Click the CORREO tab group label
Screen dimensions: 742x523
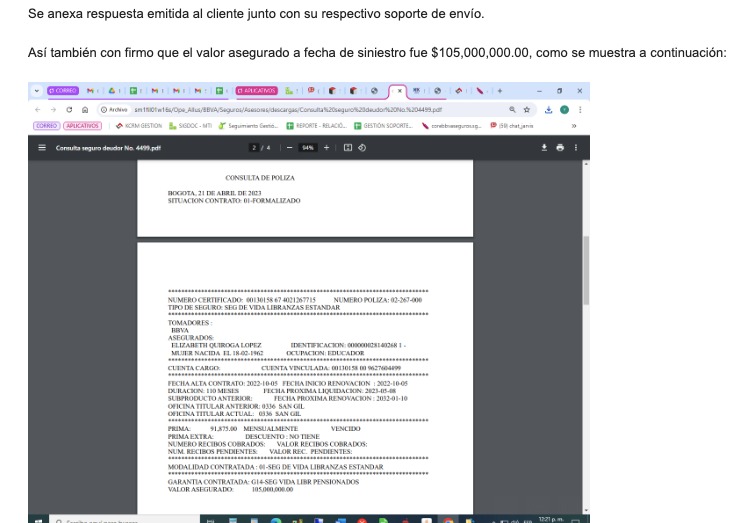pyautogui.click(x=63, y=90)
